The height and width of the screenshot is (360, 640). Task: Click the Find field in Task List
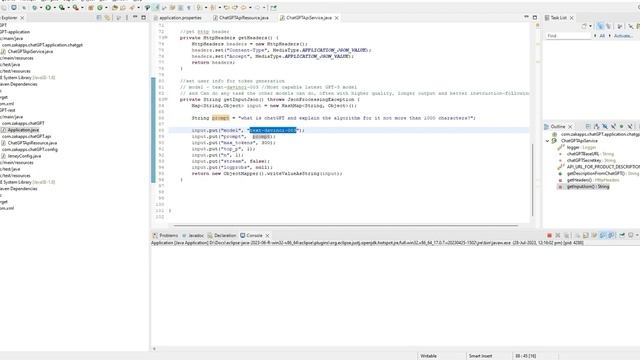pos(568,36)
